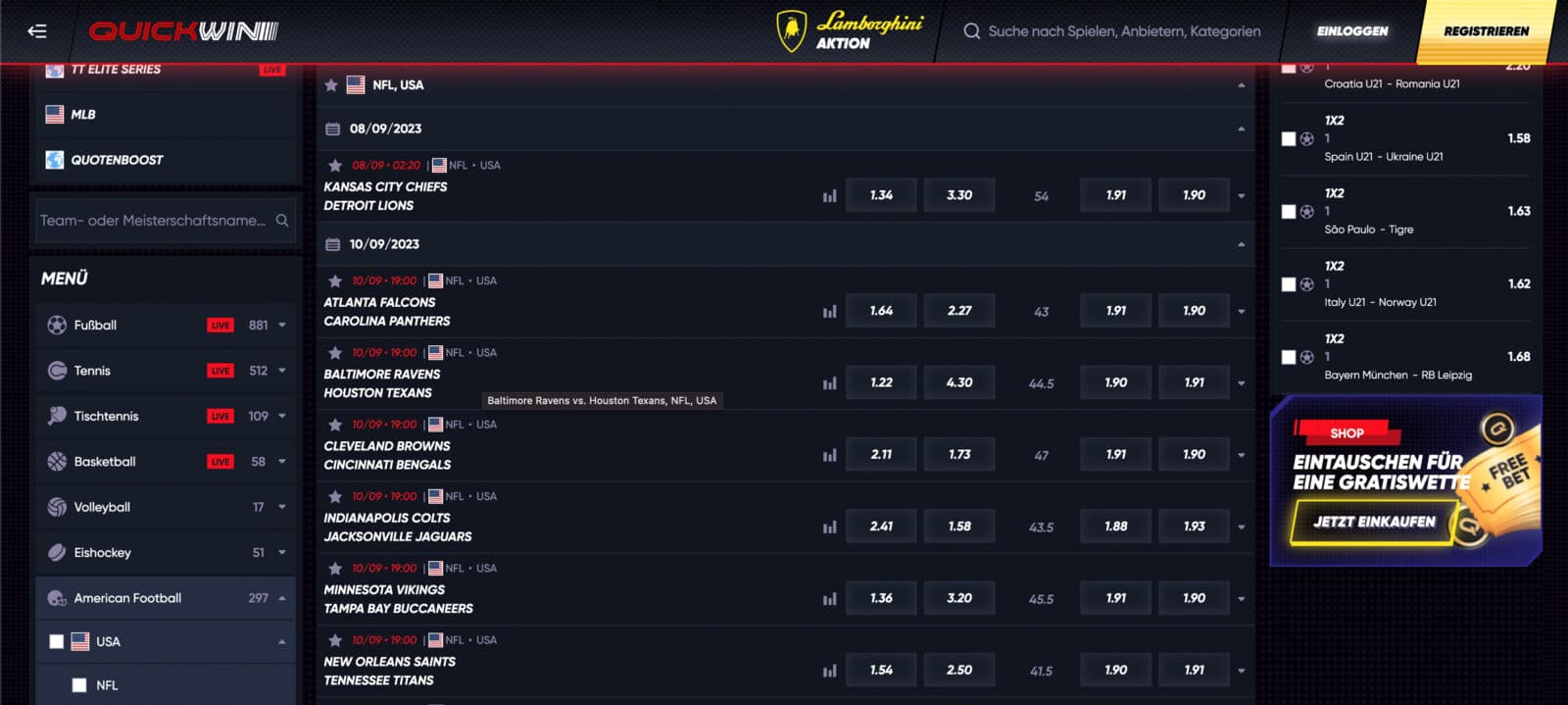This screenshot has width=1568, height=705.
Task: Check the Spain U21 - Ukraine U21 bet
Action: click(x=1289, y=139)
